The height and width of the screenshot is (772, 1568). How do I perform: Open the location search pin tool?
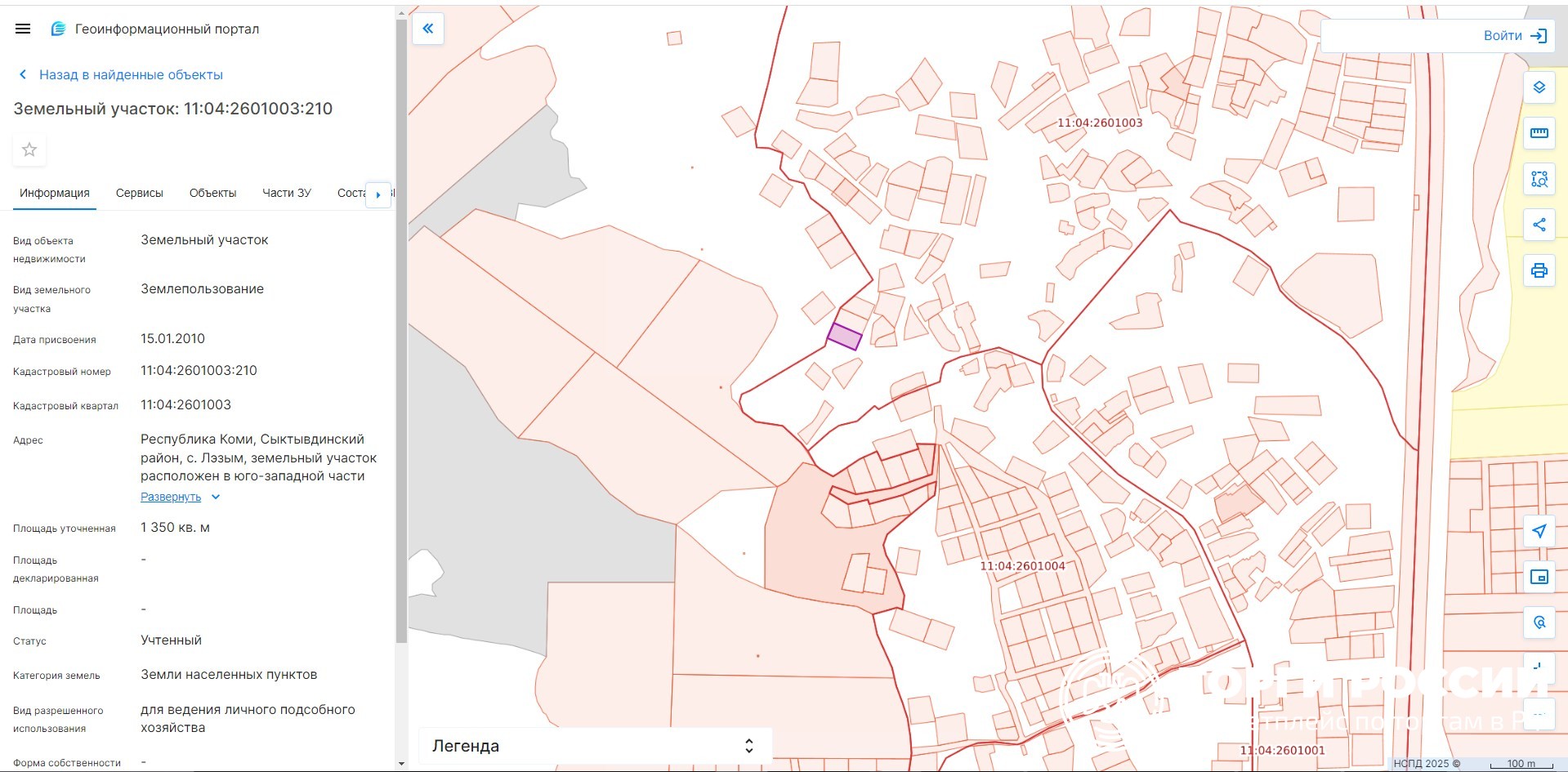(x=1539, y=623)
